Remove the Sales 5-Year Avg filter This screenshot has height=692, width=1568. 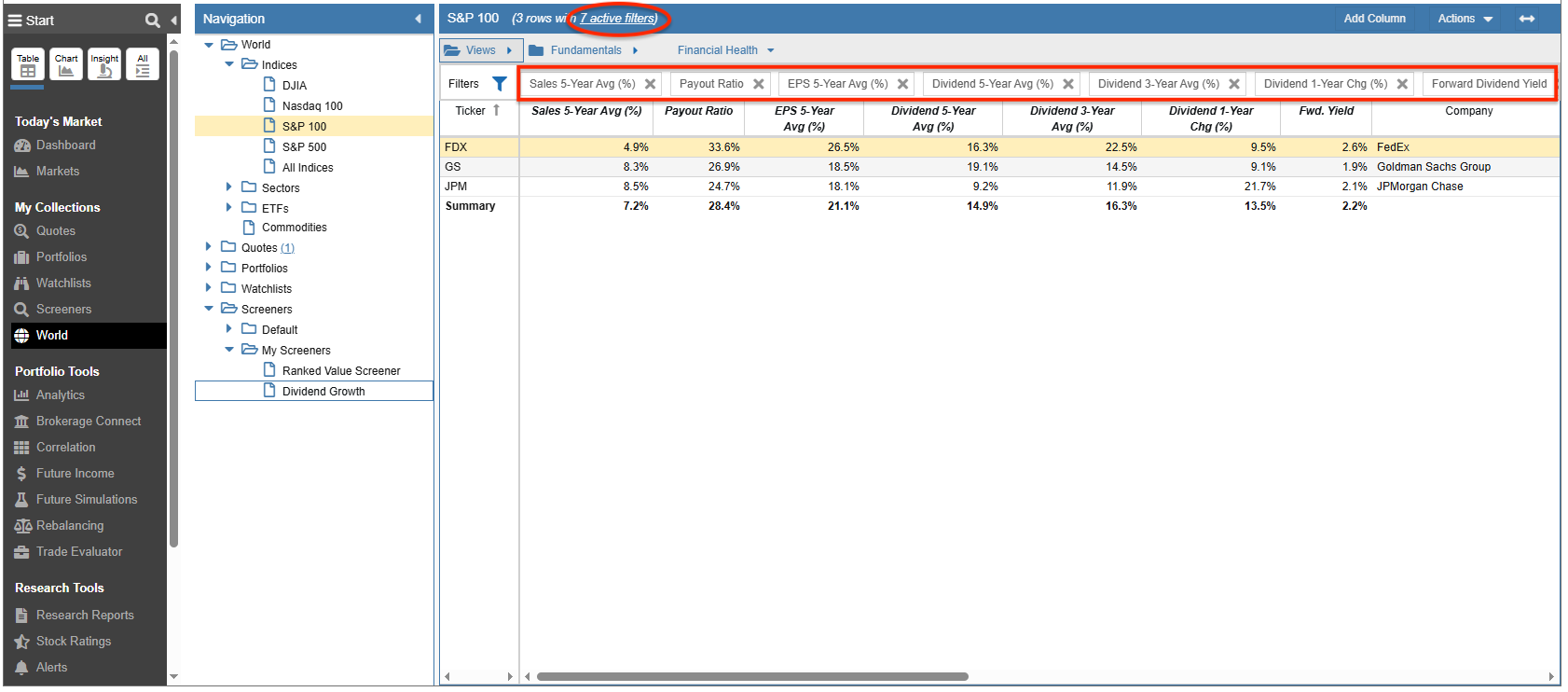[651, 84]
